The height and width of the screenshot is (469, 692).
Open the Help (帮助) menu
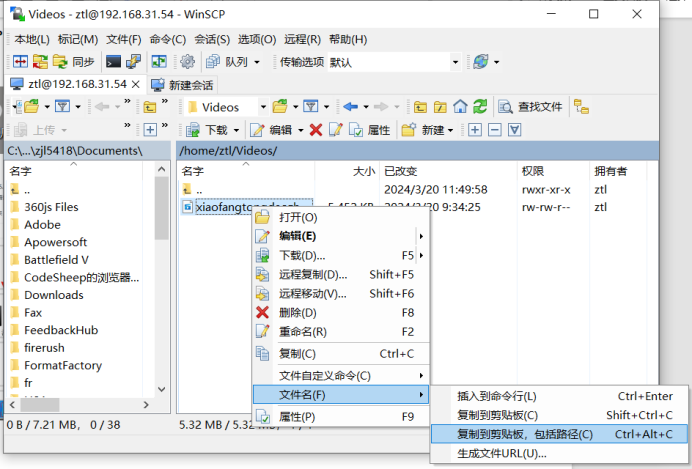tap(348, 39)
